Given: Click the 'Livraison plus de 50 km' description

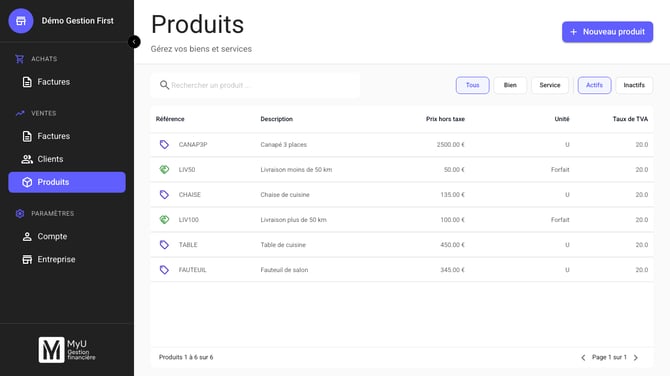Looking at the screenshot, I should [x=294, y=220].
